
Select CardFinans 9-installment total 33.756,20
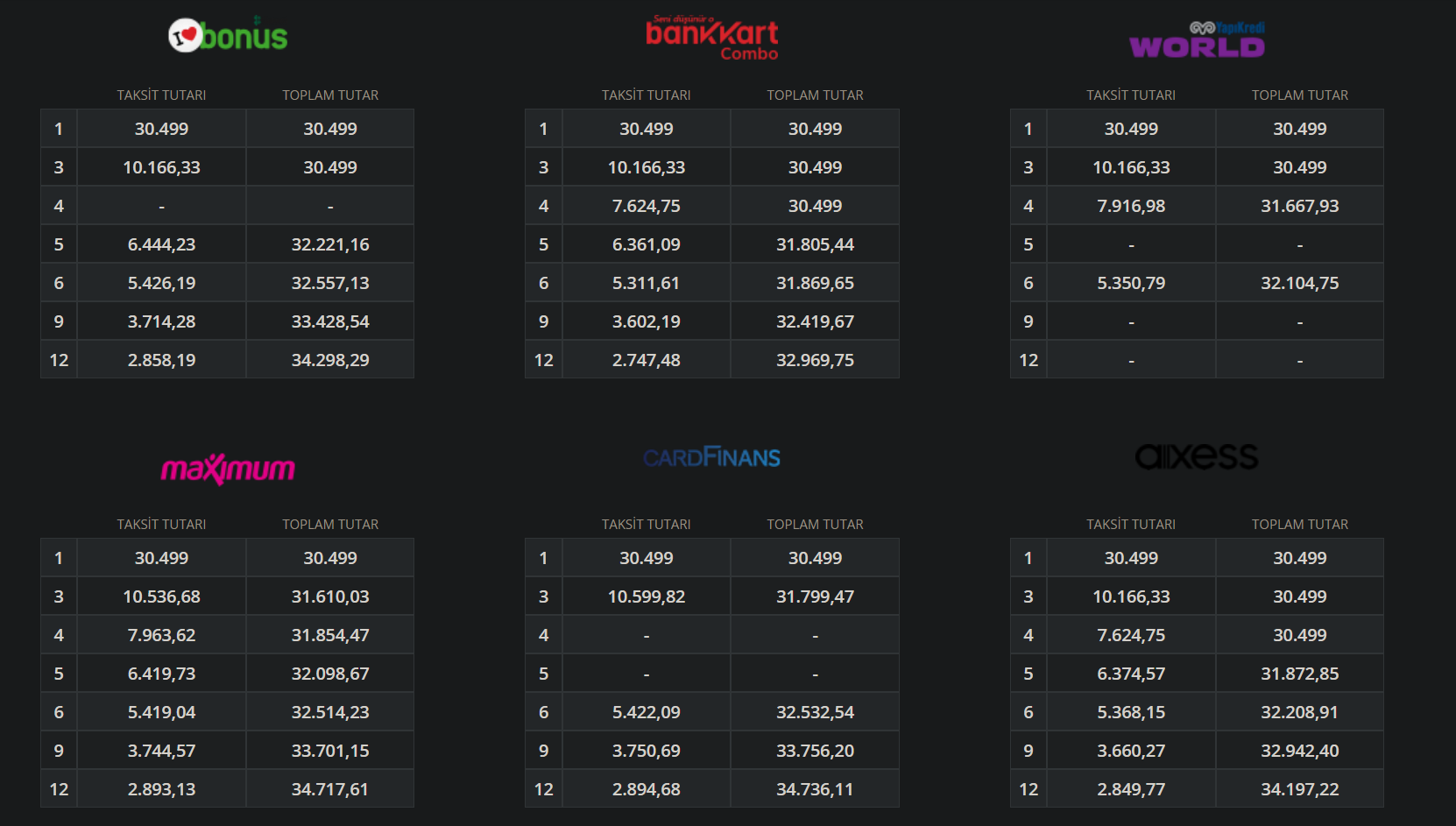[815, 751]
